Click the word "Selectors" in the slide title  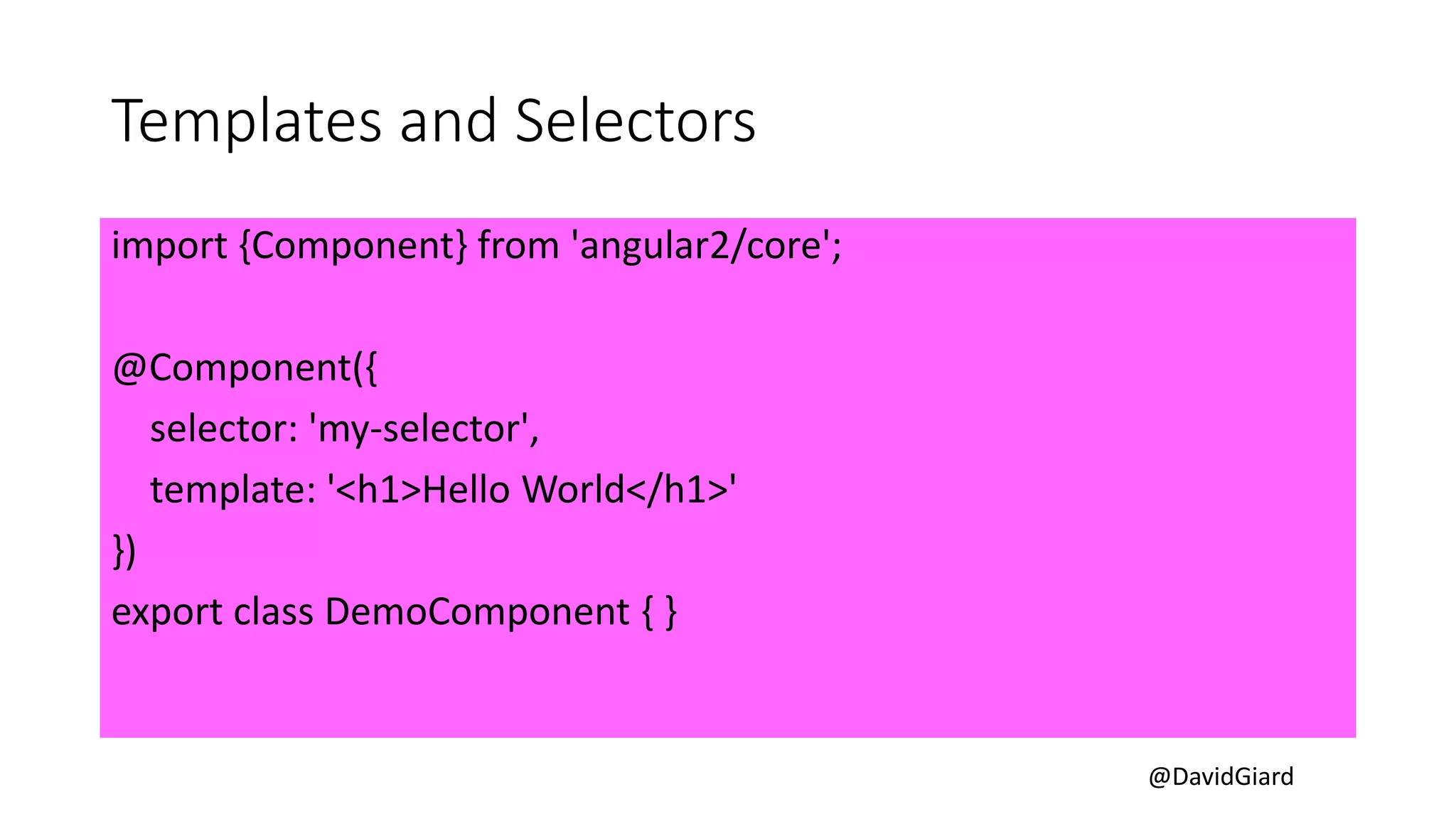point(635,121)
